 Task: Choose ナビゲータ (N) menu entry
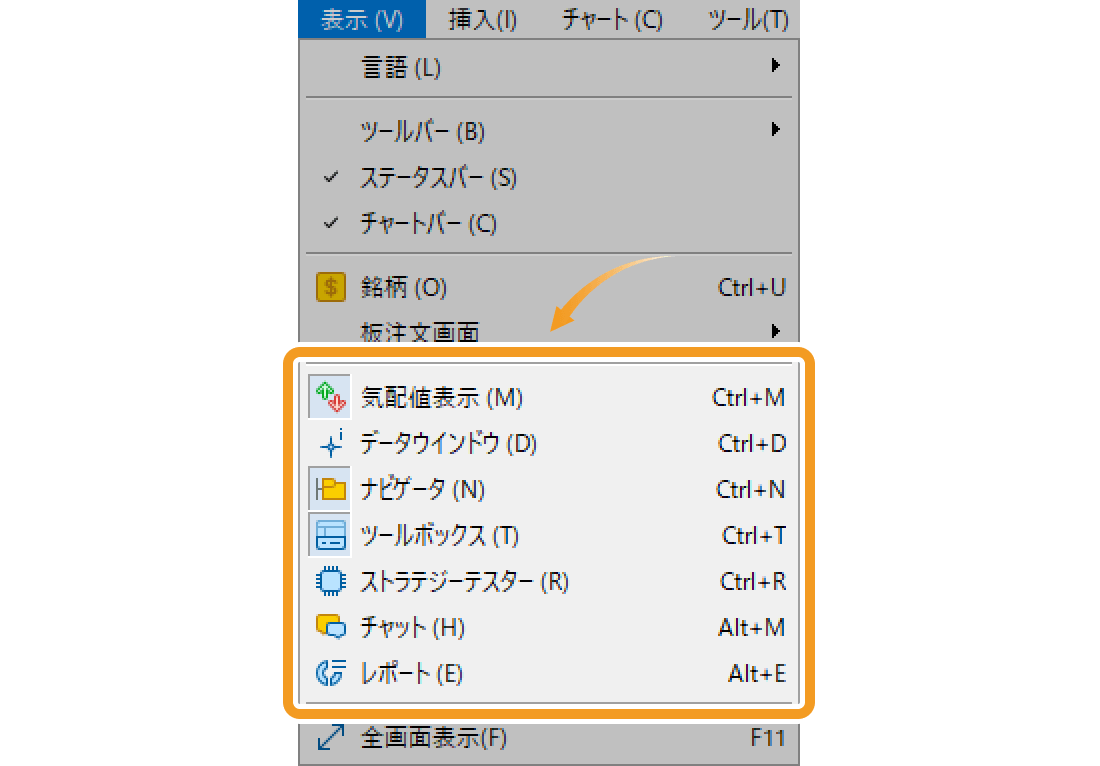pos(549,489)
